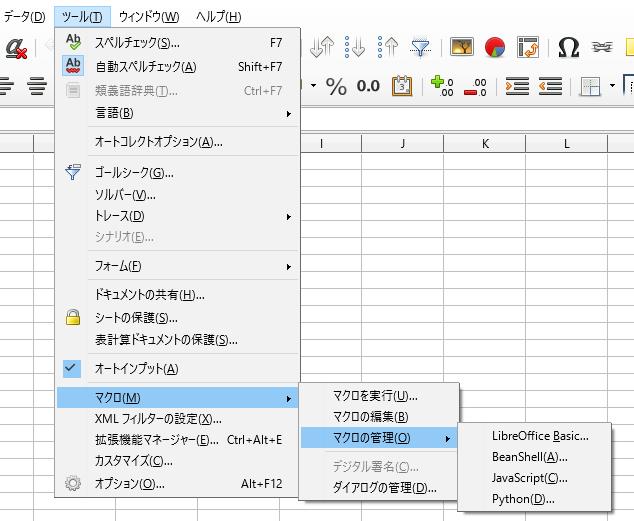Select column K header
The height and width of the screenshot is (521, 634).
click(x=485, y=144)
